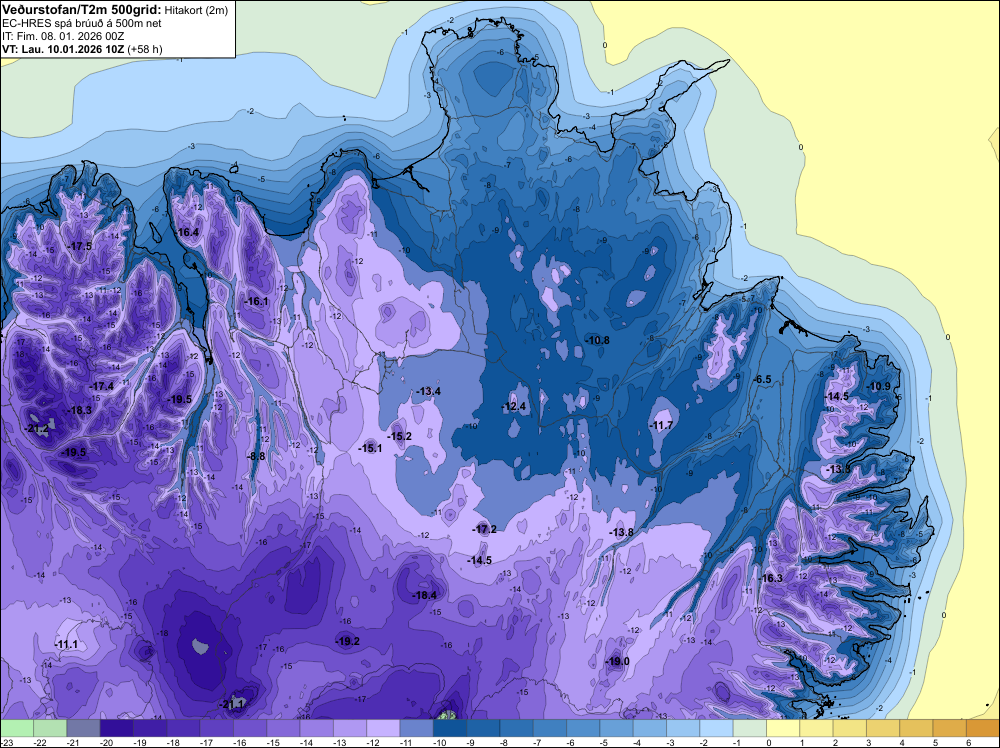The image size is (1000, 748).
Task: Select the -21.2 temperature reading
Action: pyautogui.click(x=36, y=429)
